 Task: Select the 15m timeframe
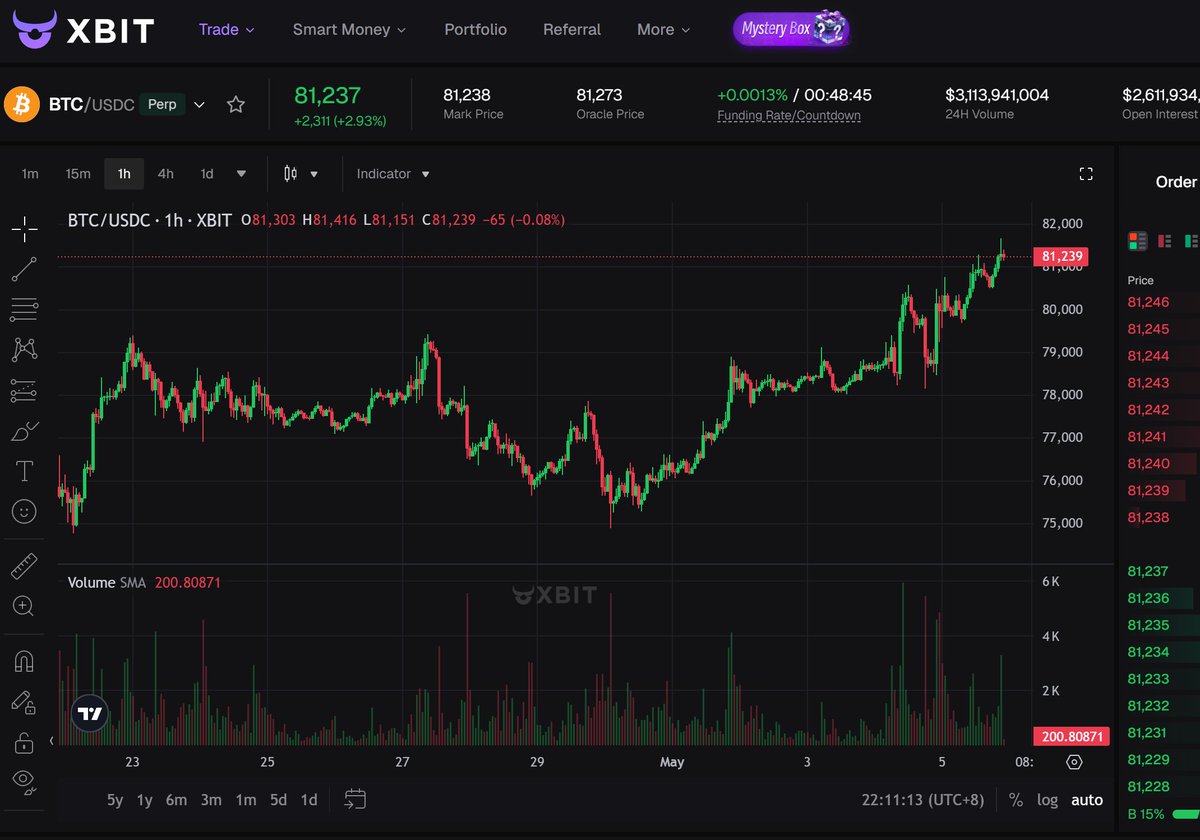coord(78,174)
